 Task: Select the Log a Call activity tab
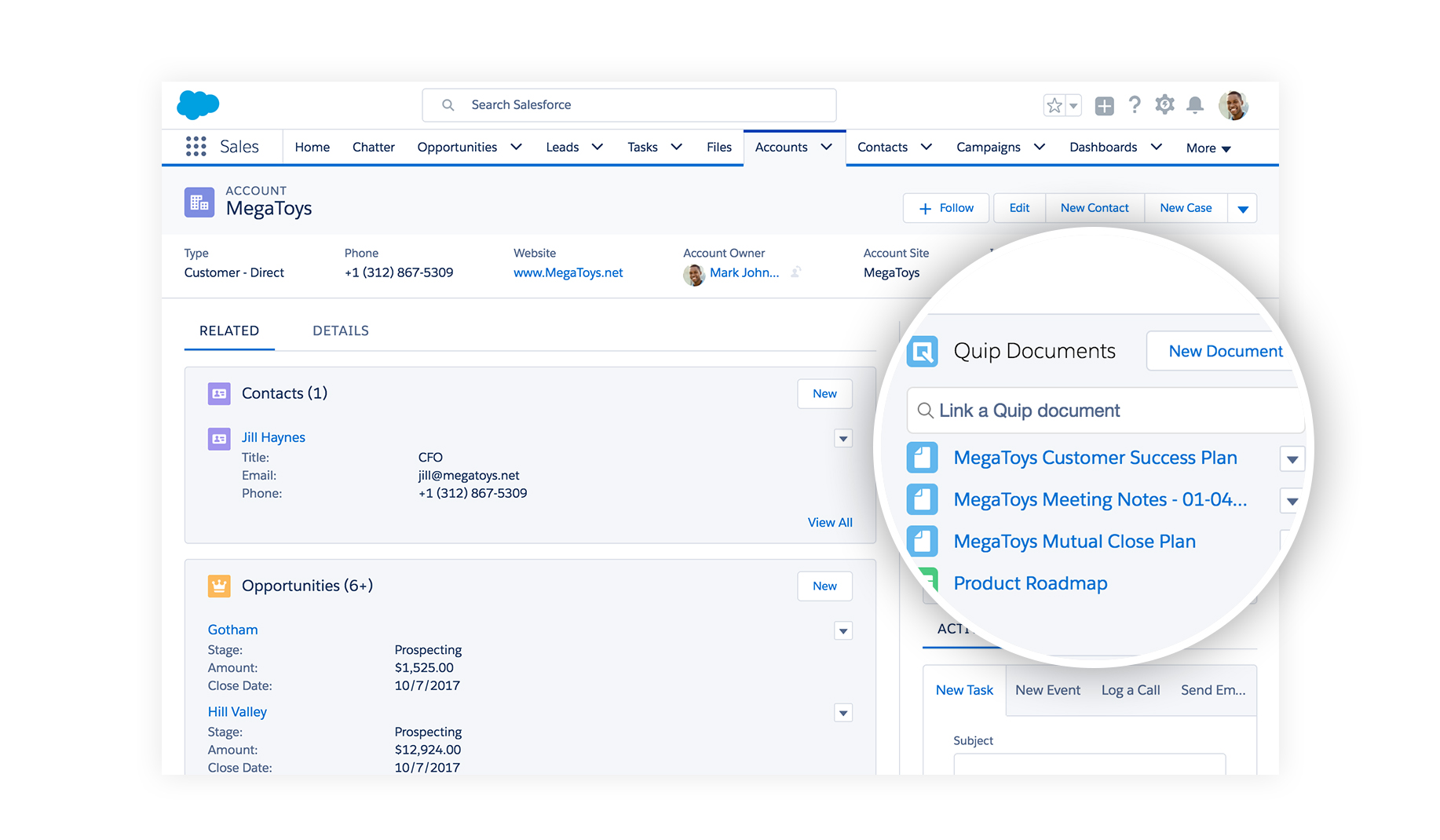point(1131,690)
